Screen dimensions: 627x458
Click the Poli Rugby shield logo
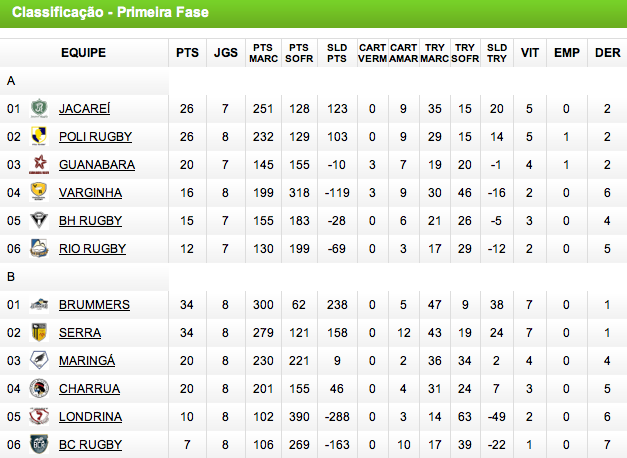click(x=39, y=136)
